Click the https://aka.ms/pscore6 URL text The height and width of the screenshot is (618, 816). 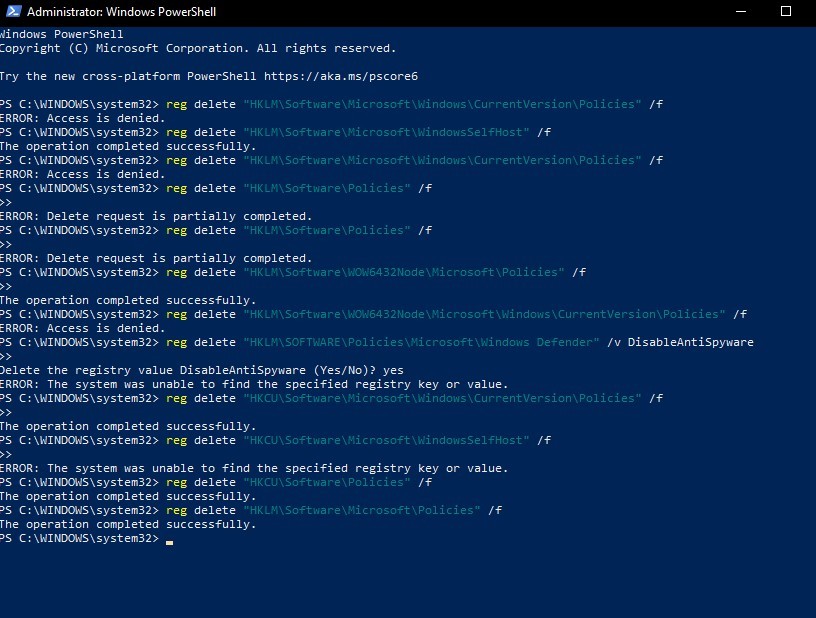(341, 76)
